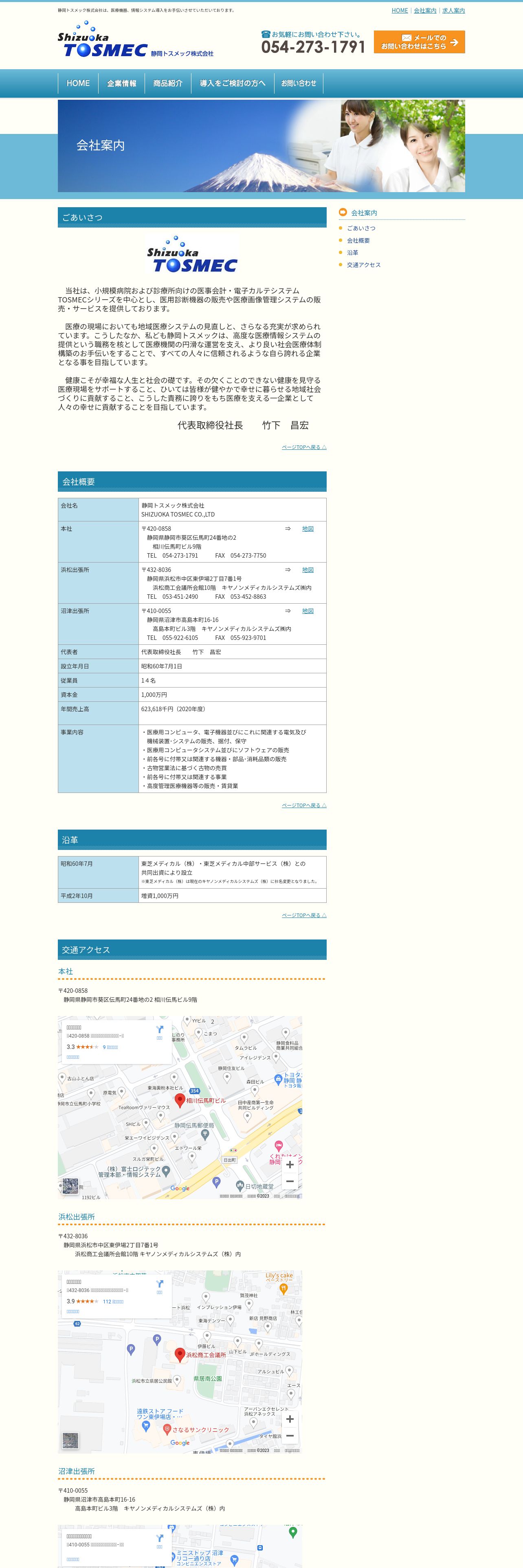The width and height of the screenshot is (523, 1568).
Task: Toggle satellite thumbnail on 浜松 map
Action: point(70,1440)
